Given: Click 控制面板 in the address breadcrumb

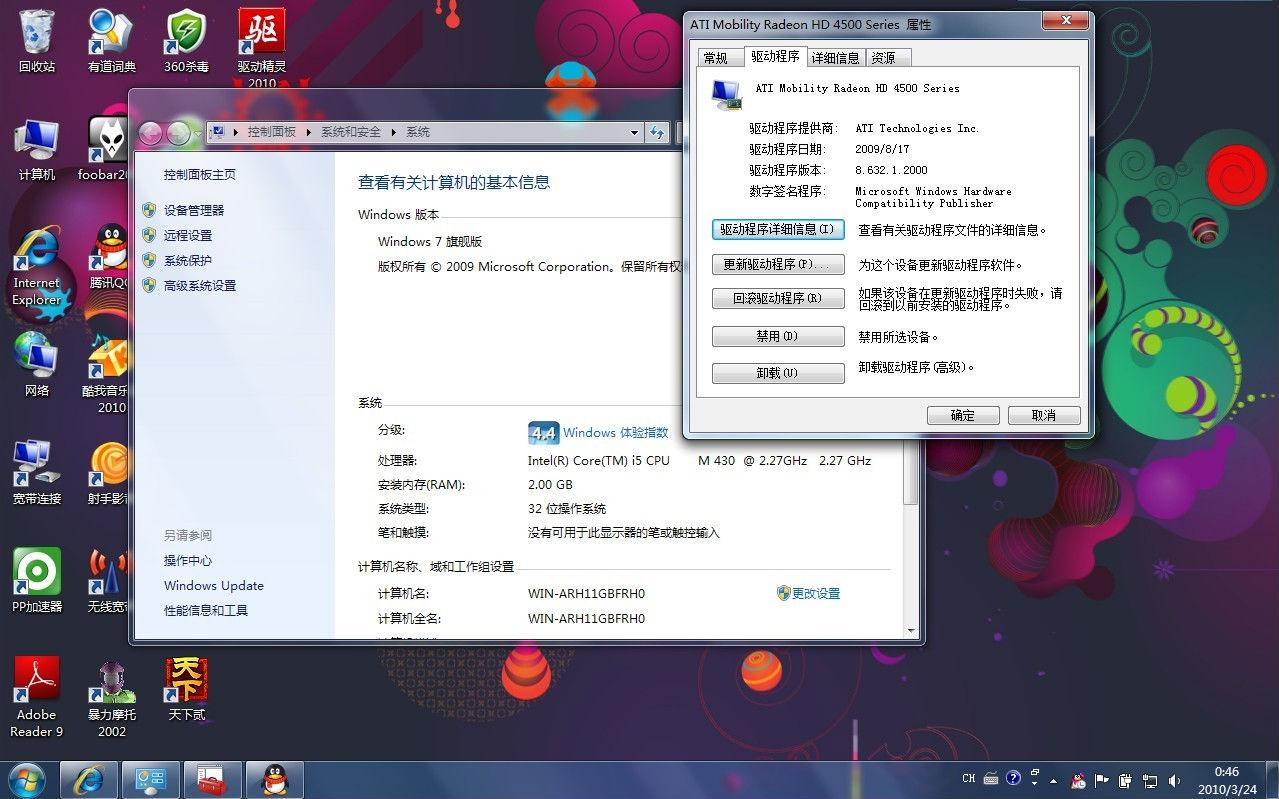Looking at the screenshot, I should pos(272,132).
